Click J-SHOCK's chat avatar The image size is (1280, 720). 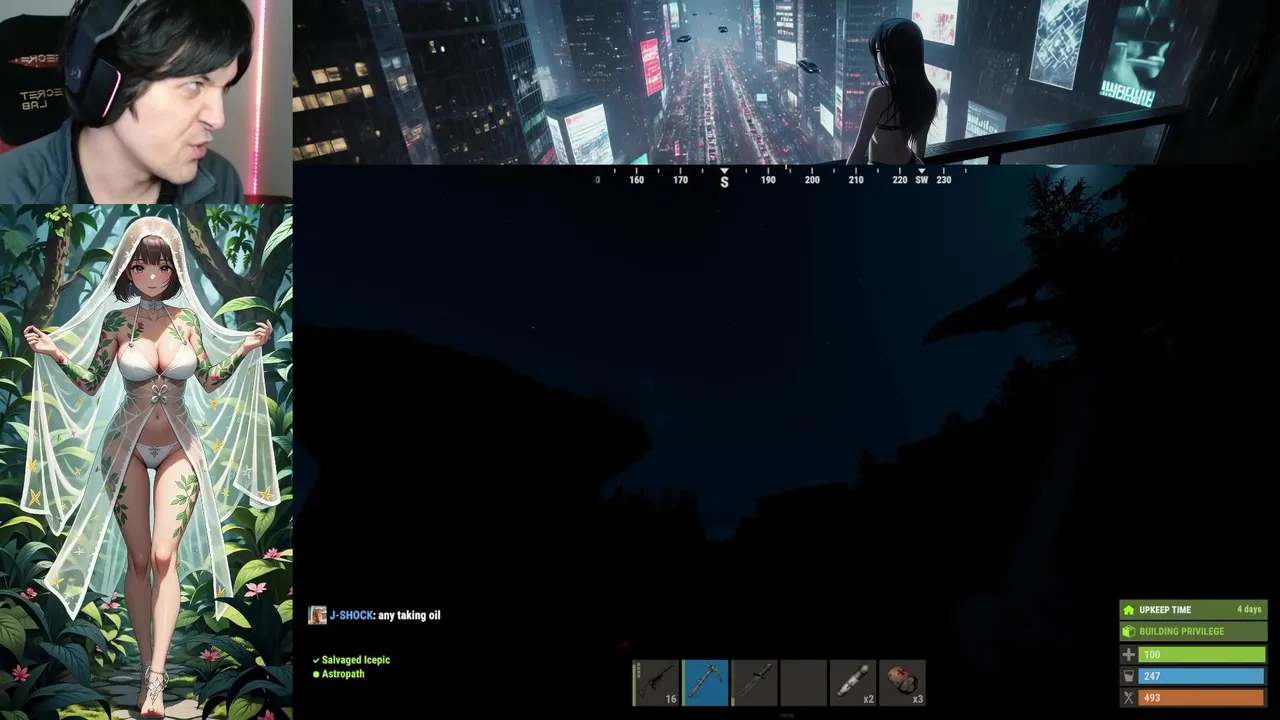(x=317, y=615)
